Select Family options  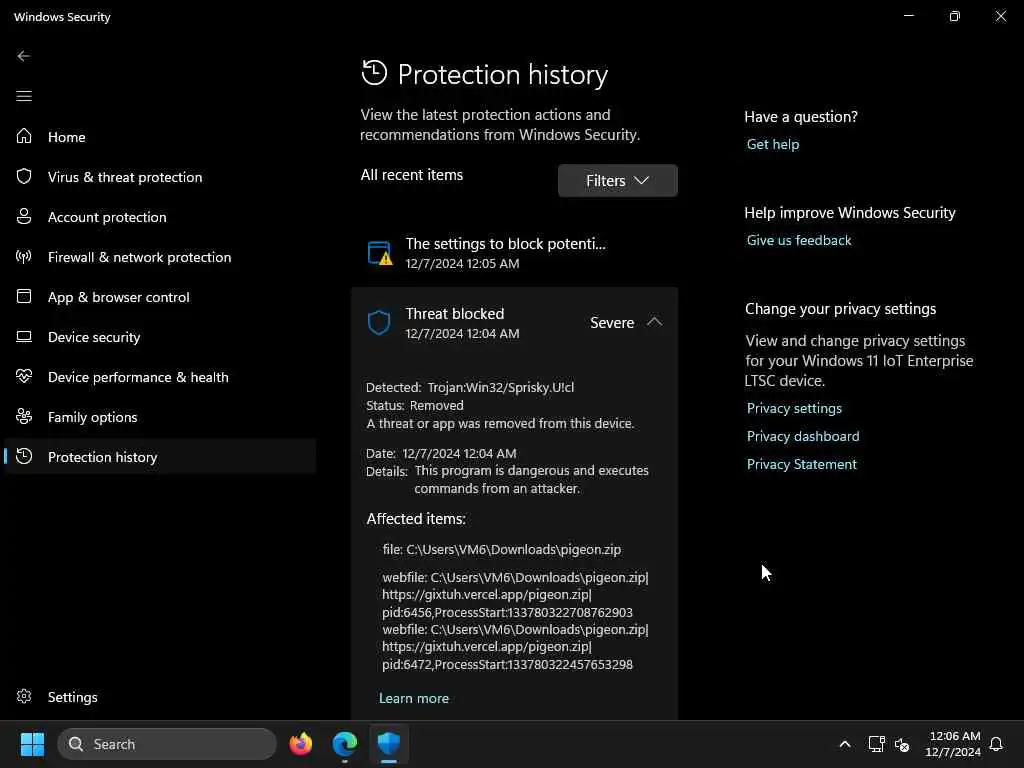coord(92,417)
